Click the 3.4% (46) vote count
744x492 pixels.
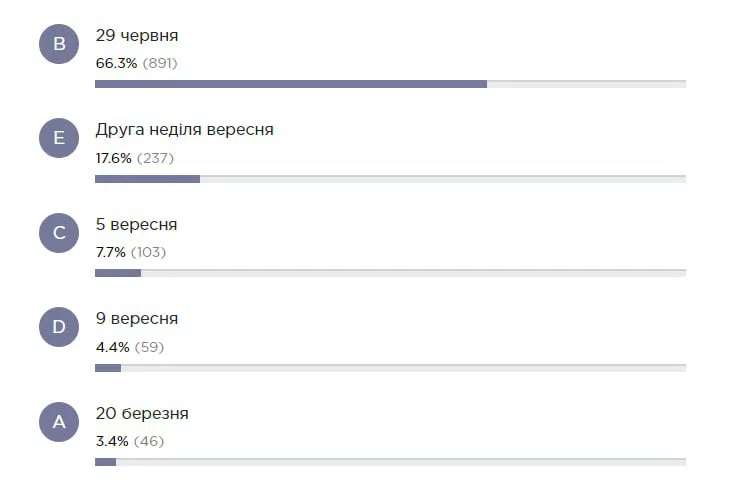[x=130, y=441]
